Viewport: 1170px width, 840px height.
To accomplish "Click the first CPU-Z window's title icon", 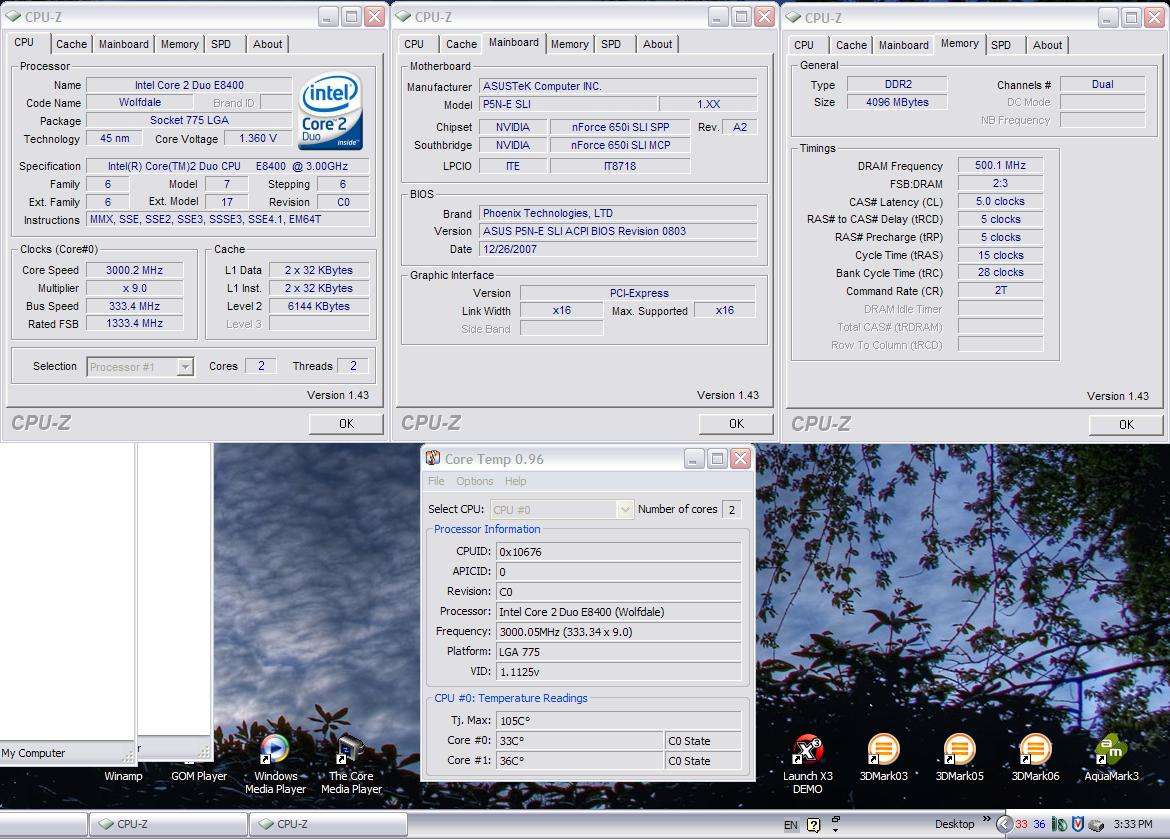I will [14, 16].
